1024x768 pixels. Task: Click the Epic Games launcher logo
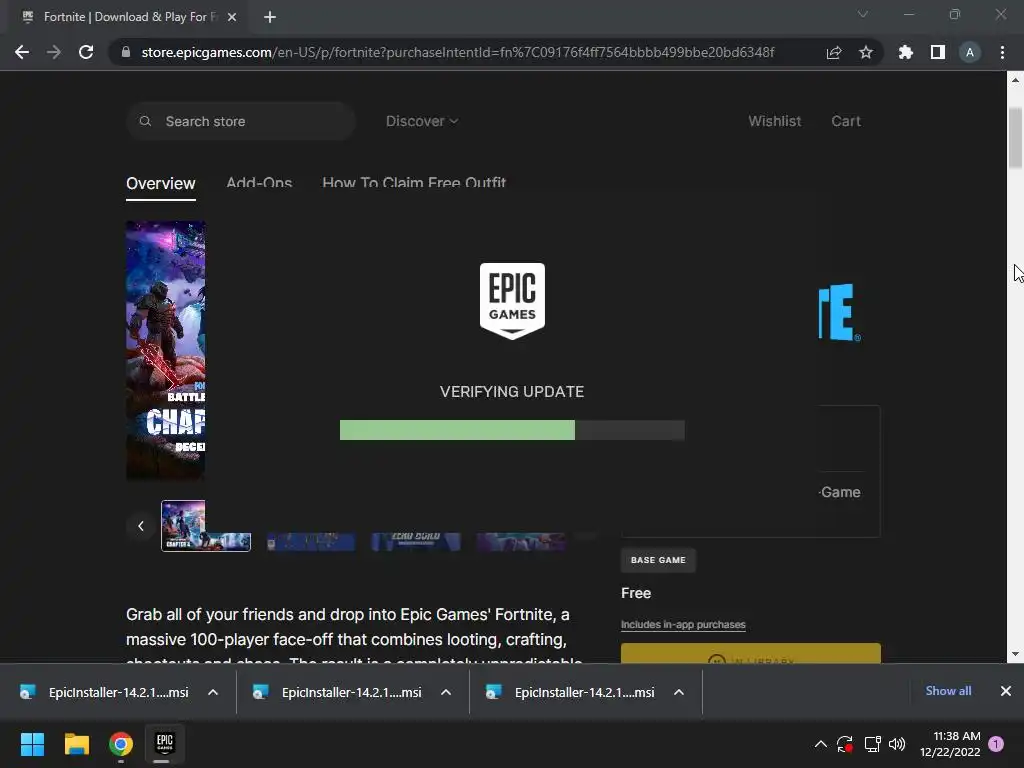512,301
